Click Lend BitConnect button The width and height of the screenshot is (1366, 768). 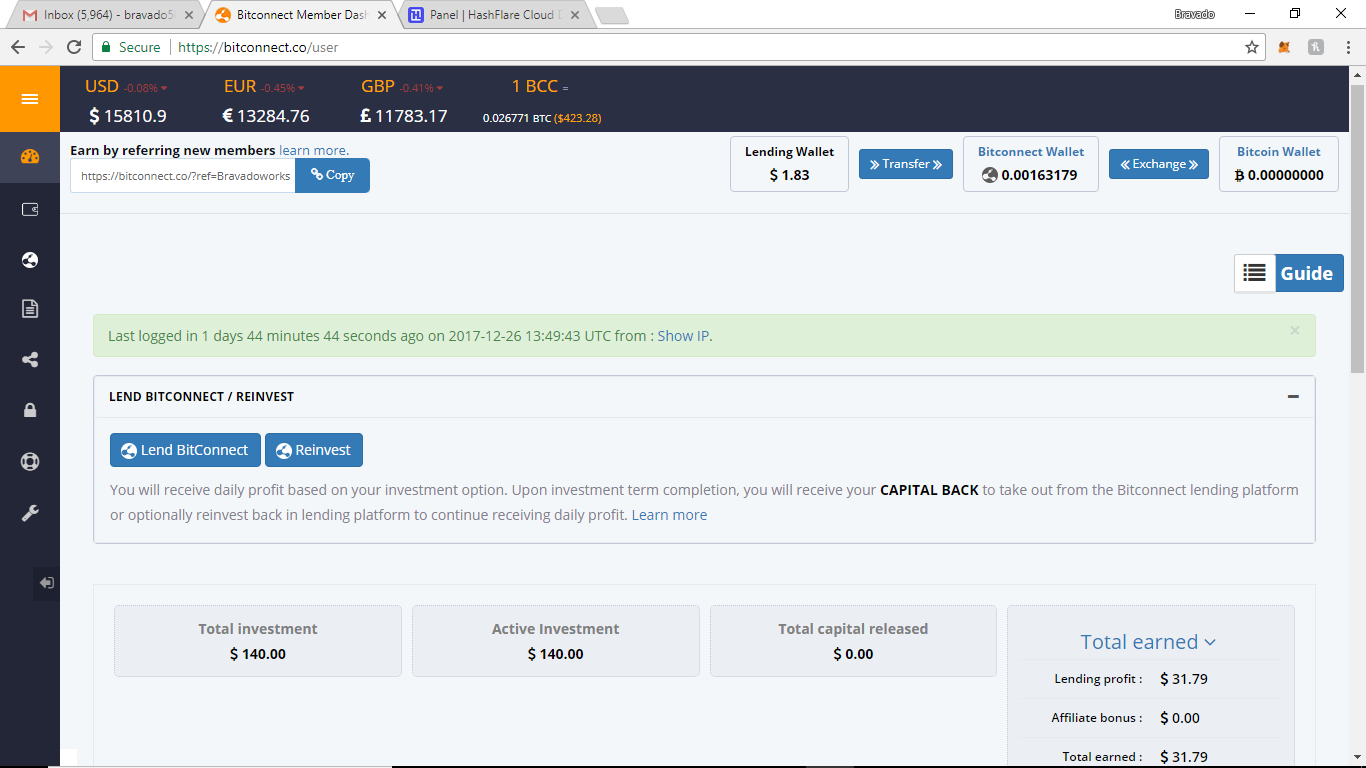pyautogui.click(x=185, y=450)
